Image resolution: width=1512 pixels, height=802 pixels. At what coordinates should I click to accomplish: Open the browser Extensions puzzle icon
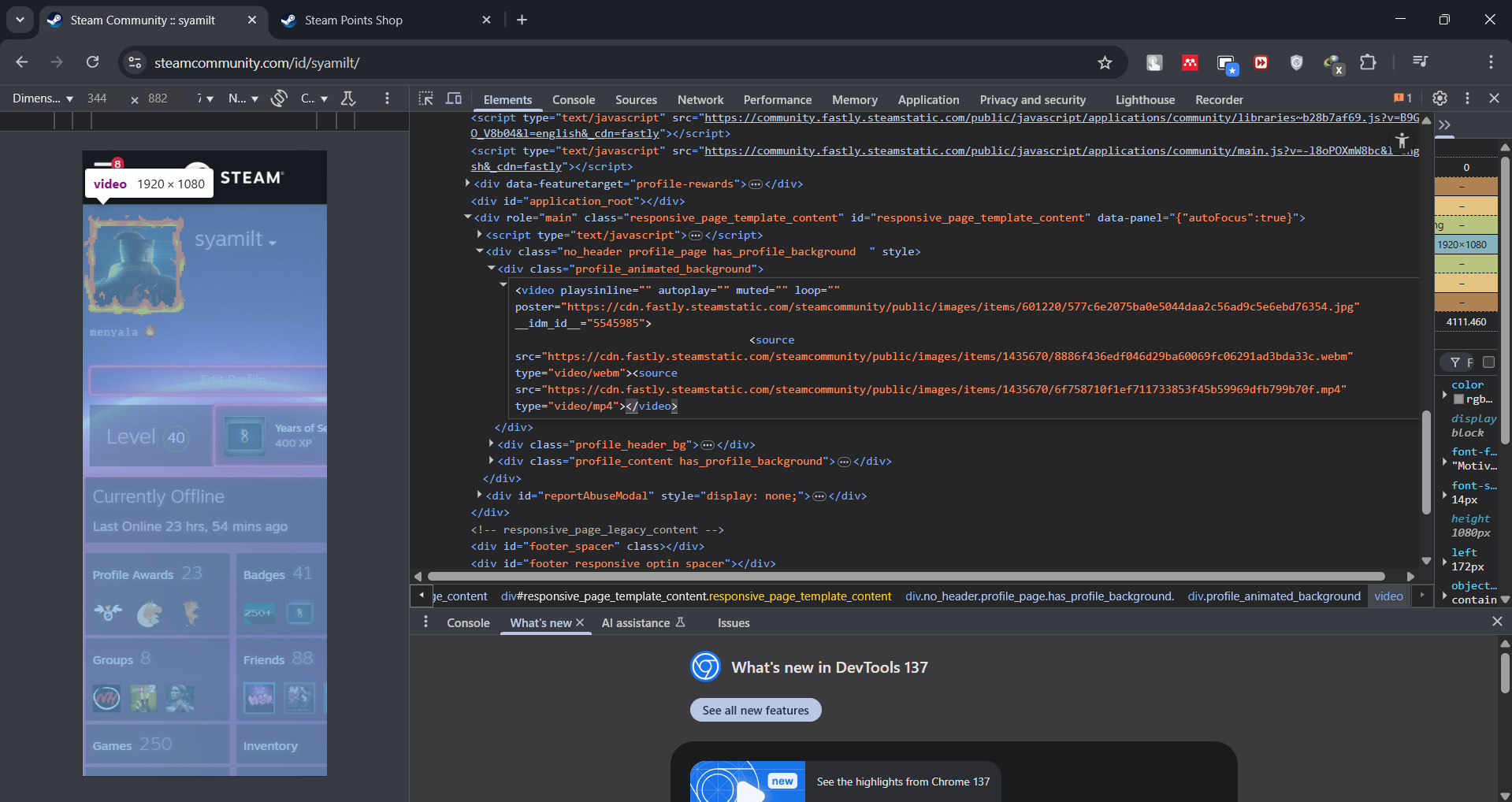[1368, 62]
